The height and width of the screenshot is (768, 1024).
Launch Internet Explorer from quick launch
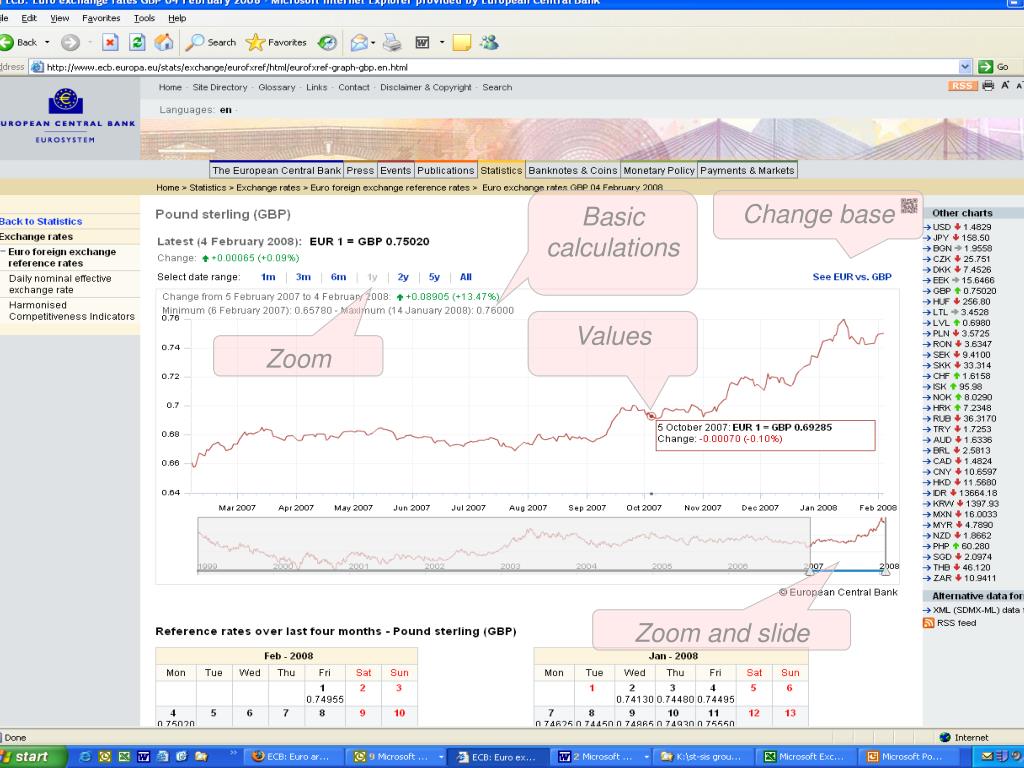point(86,756)
